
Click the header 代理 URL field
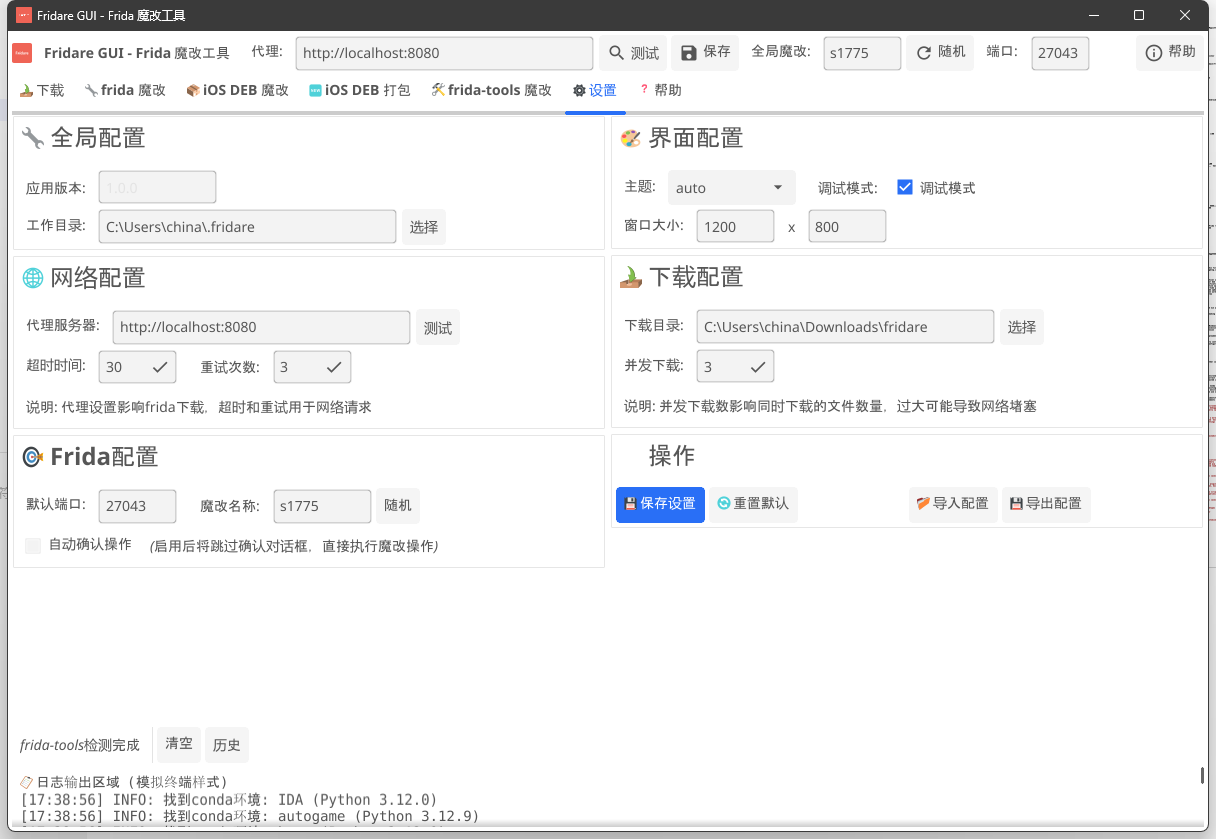444,53
